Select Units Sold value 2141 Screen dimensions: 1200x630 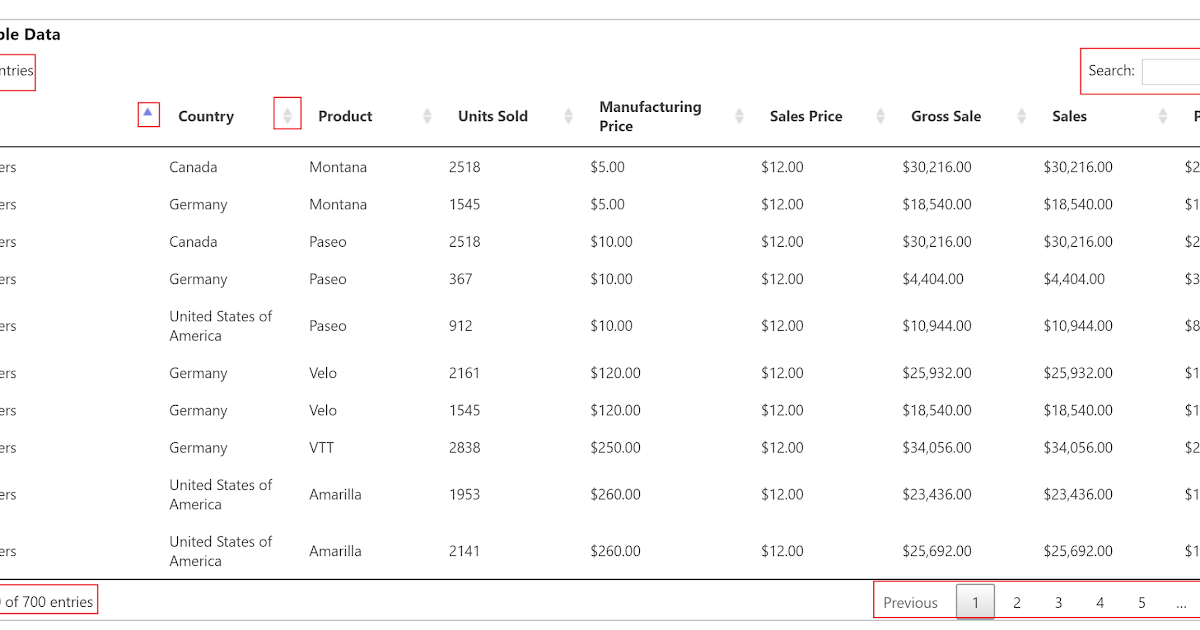[x=464, y=551]
